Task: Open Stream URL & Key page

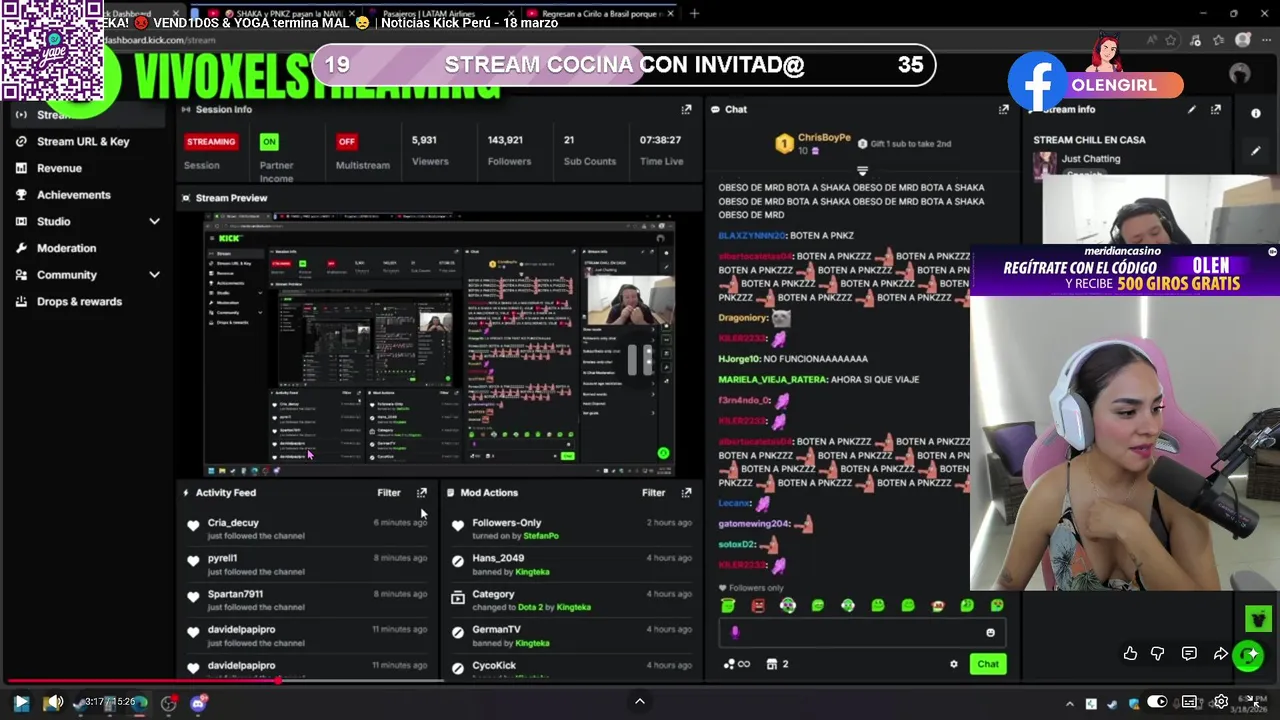Action: pyautogui.click(x=84, y=141)
